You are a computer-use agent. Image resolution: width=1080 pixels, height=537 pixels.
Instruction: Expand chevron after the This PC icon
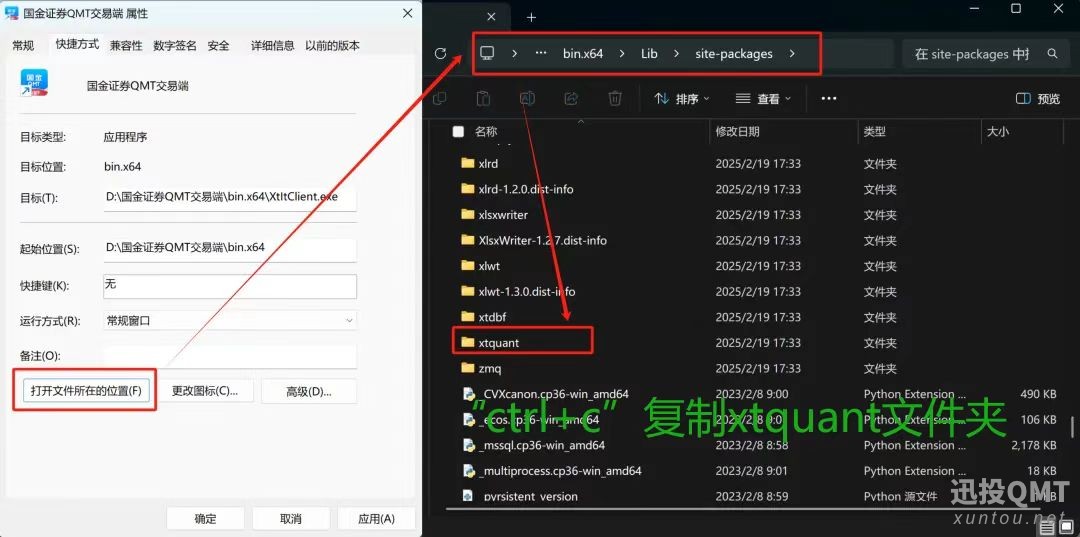point(515,54)
